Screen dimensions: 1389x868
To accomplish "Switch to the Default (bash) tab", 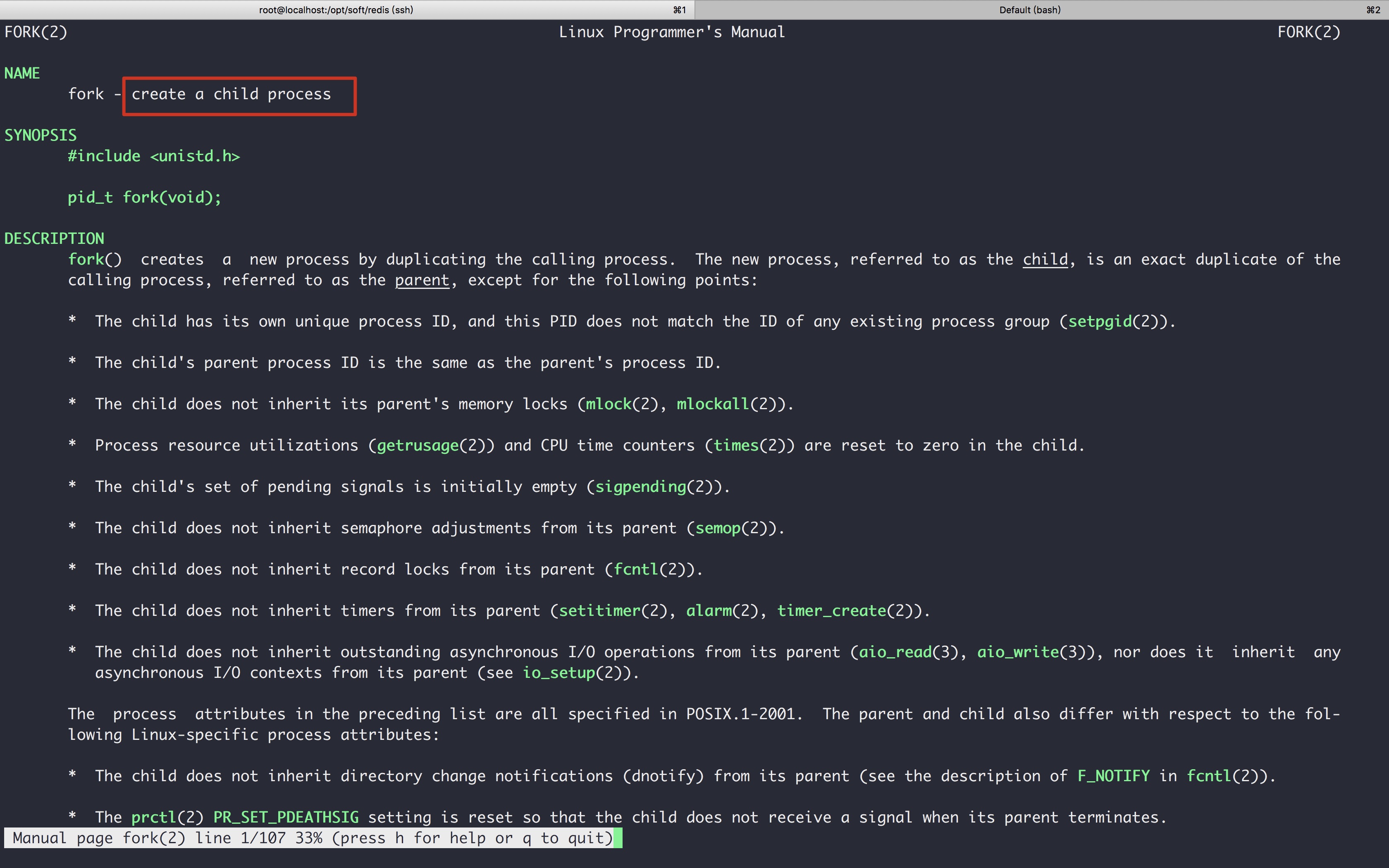I will coord(1030,10).
